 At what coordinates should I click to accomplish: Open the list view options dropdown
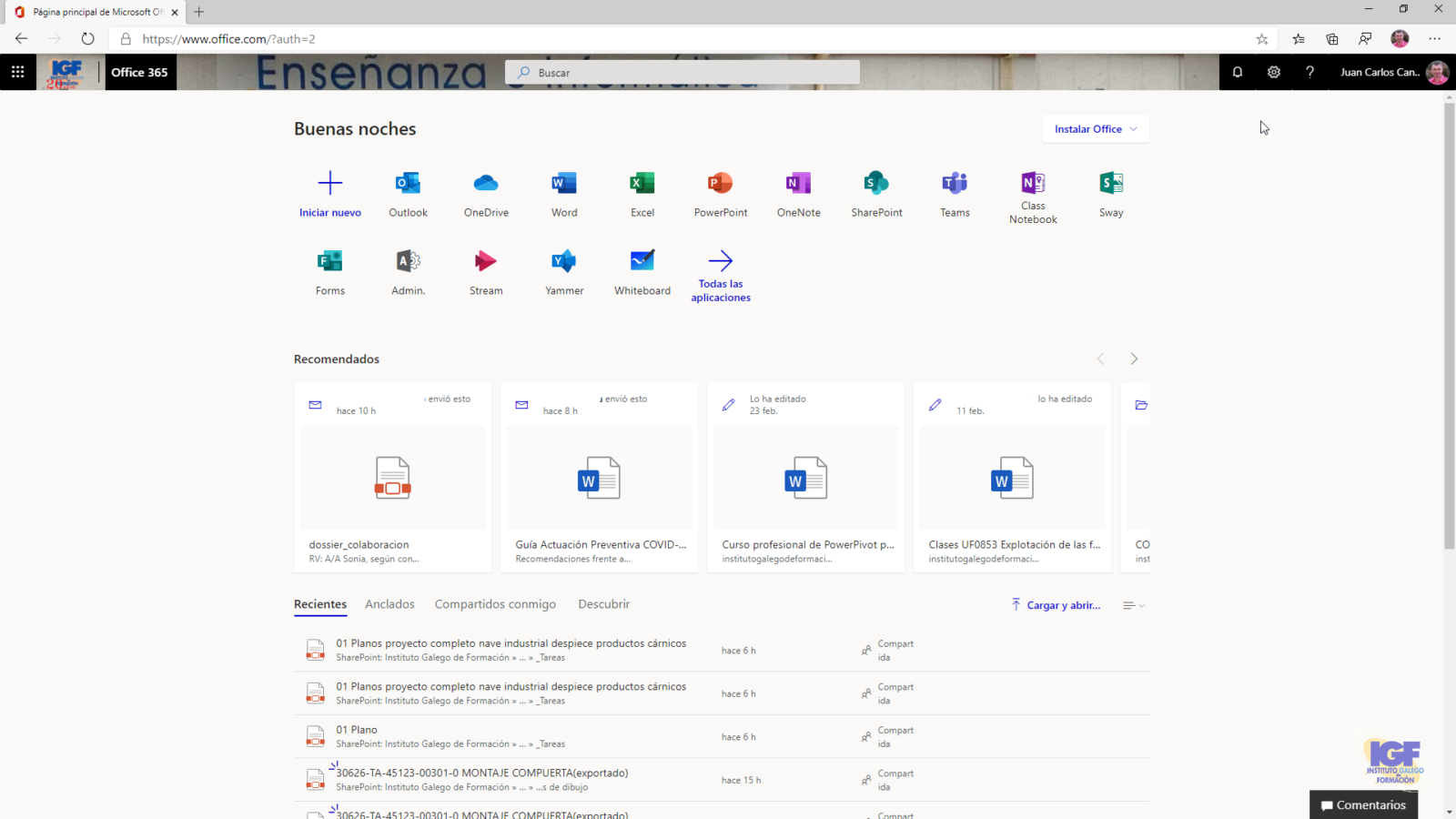click(x=1133, y=605)
